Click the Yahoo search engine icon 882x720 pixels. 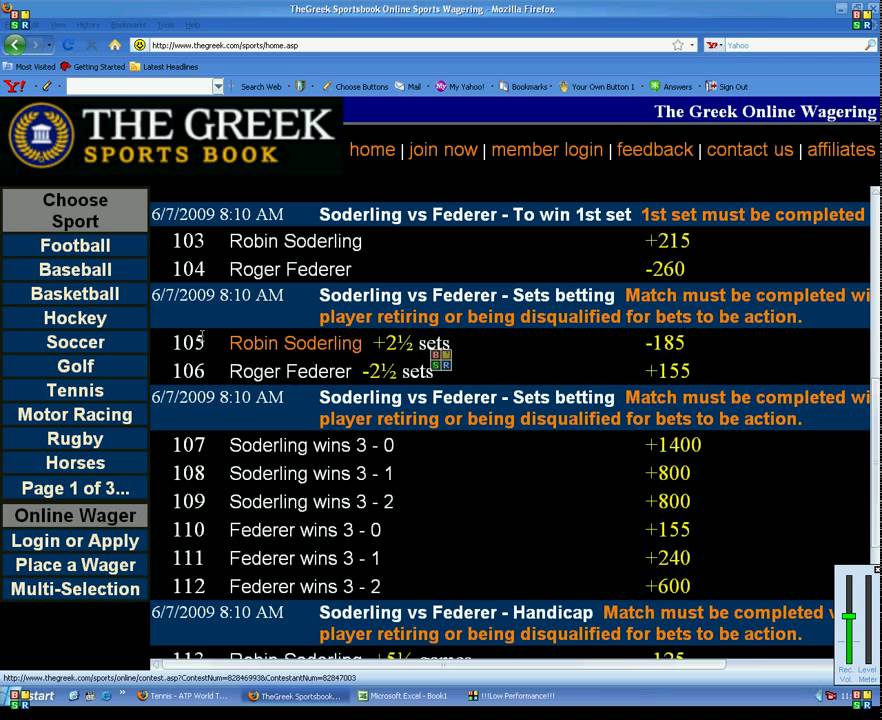(712, 45)
